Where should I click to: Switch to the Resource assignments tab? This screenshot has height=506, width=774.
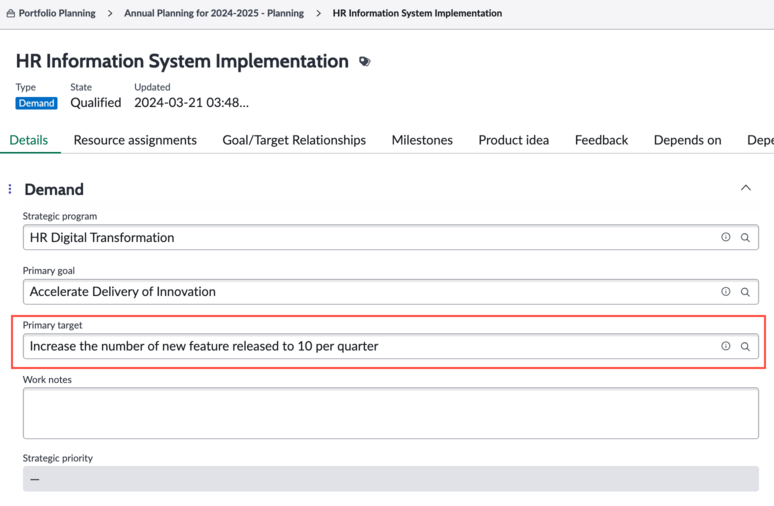[x=135, y=140]
